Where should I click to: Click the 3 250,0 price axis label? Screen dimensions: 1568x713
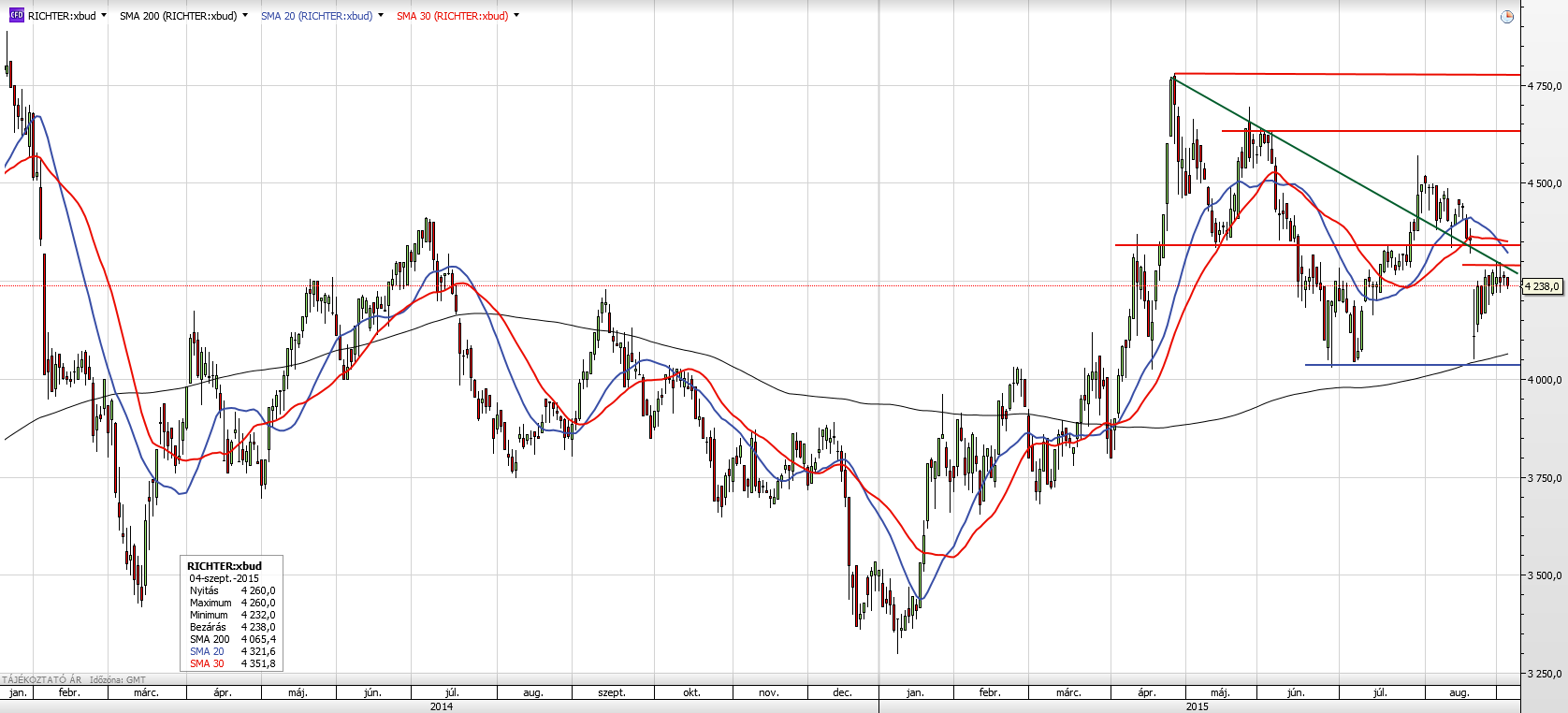pos(1545,674)
